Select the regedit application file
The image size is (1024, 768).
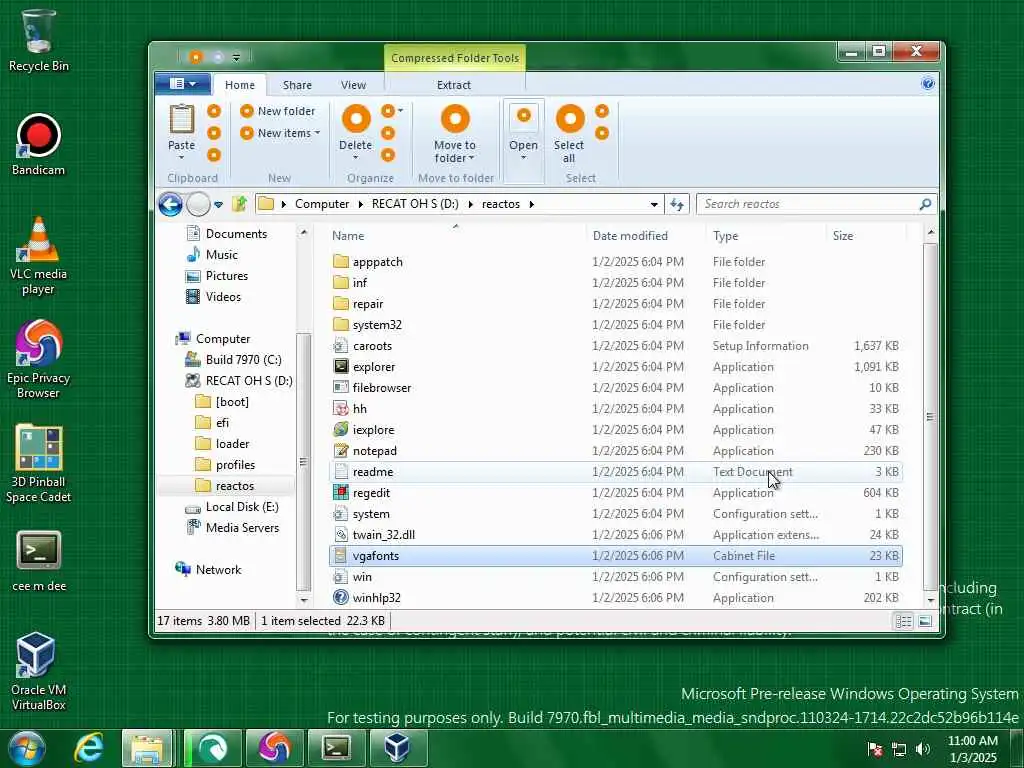tap(616, 493)
